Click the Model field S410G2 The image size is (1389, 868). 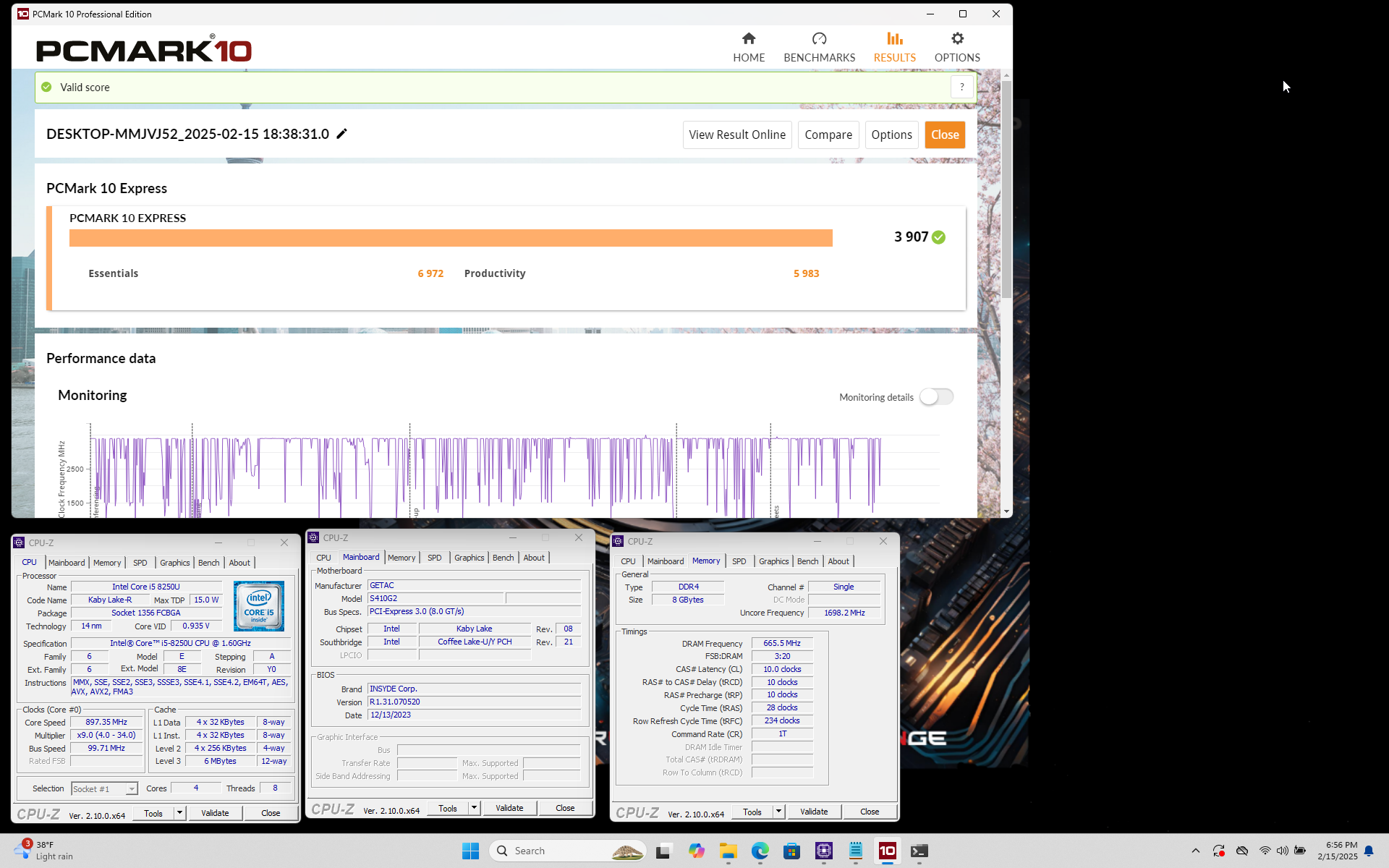pos(436,598)
